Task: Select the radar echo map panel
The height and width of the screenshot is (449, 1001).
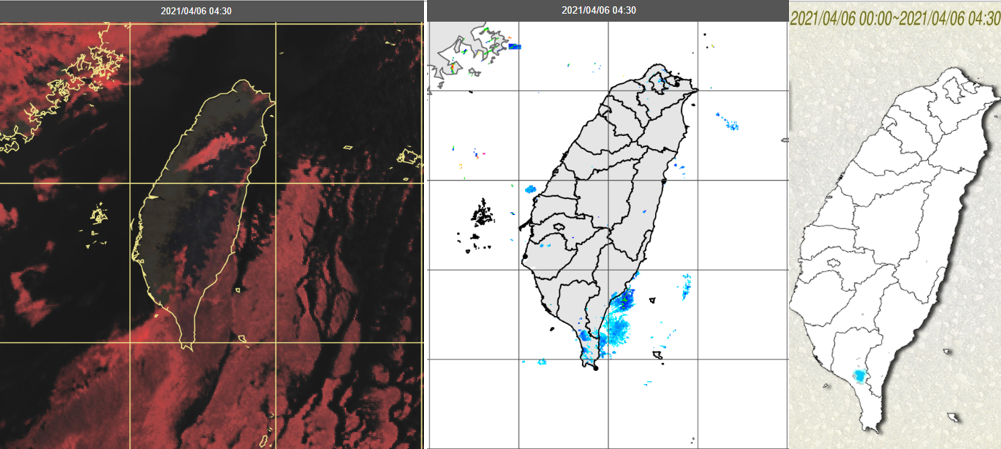Action: click(608, 235)
